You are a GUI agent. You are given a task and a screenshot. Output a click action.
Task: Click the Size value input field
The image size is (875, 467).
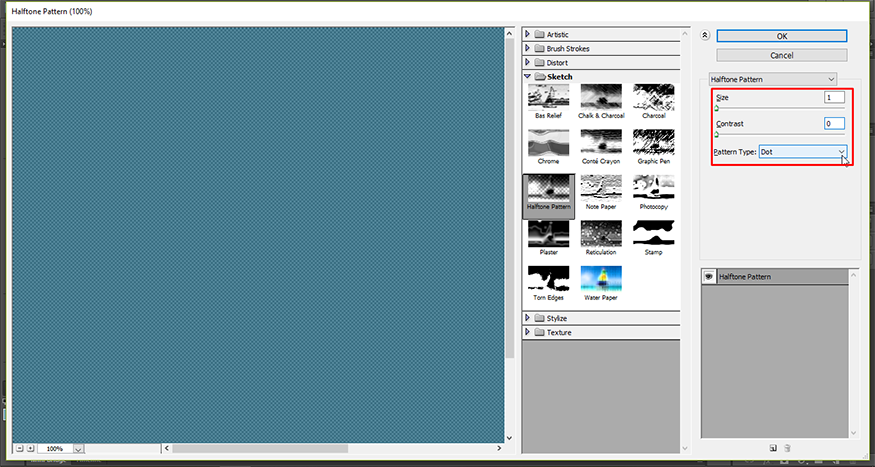tap(834, 98)
